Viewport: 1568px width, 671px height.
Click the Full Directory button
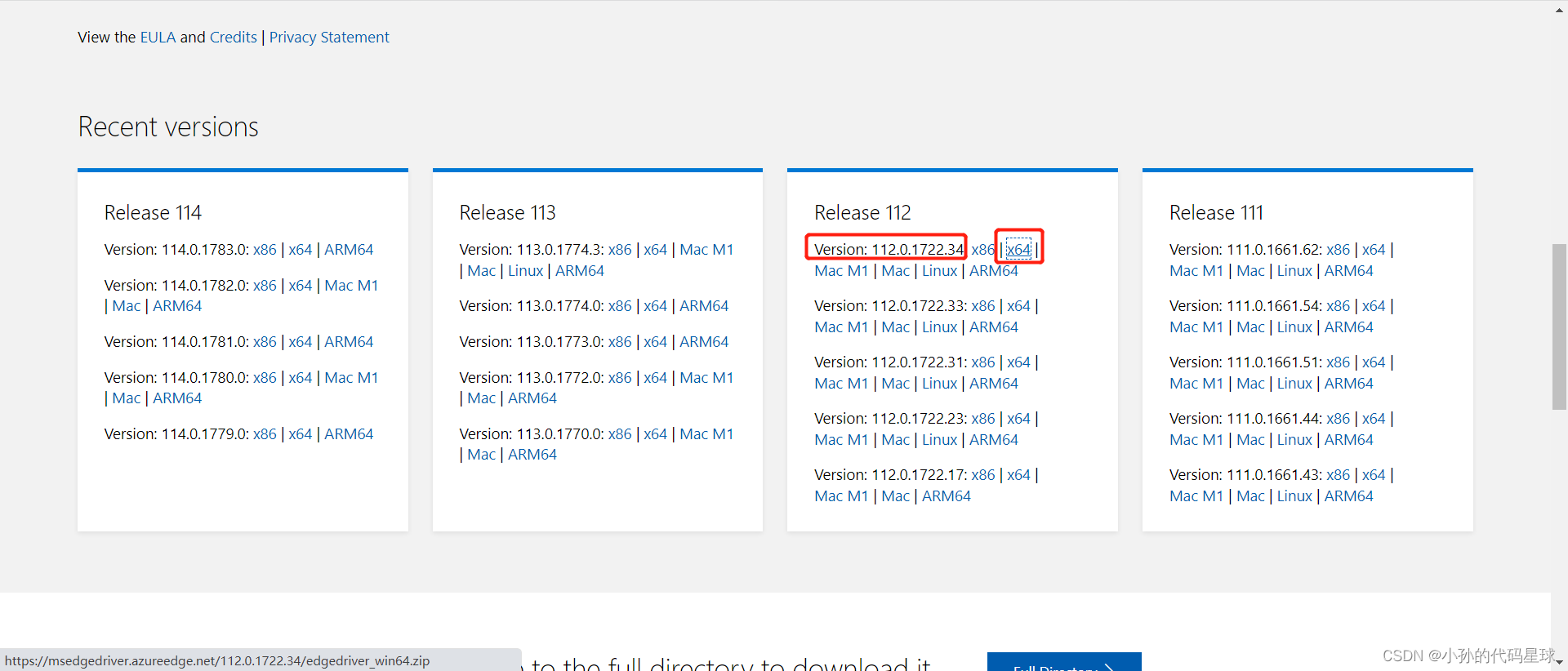[1064, 663]
